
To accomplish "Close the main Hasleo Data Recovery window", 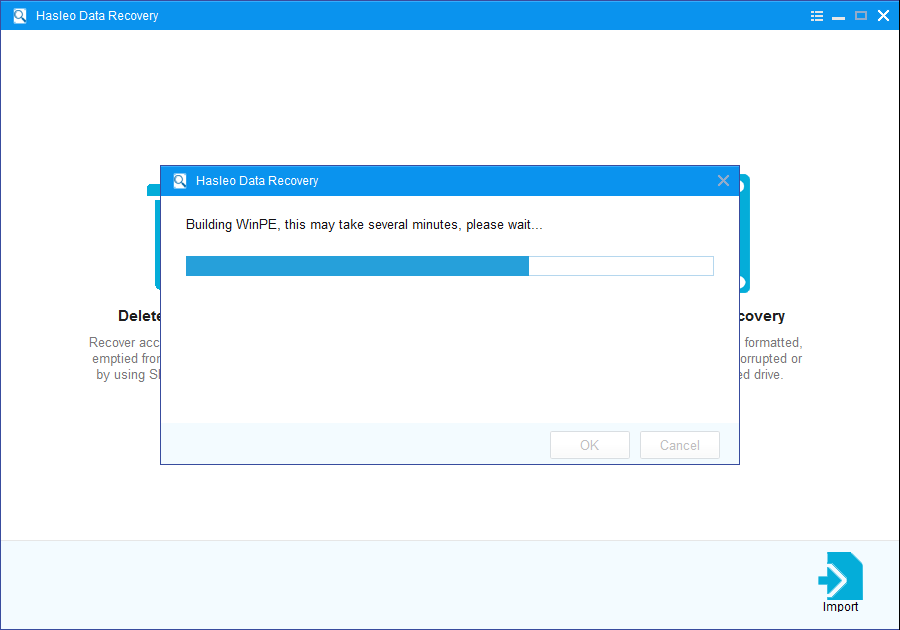I will 883,16.
